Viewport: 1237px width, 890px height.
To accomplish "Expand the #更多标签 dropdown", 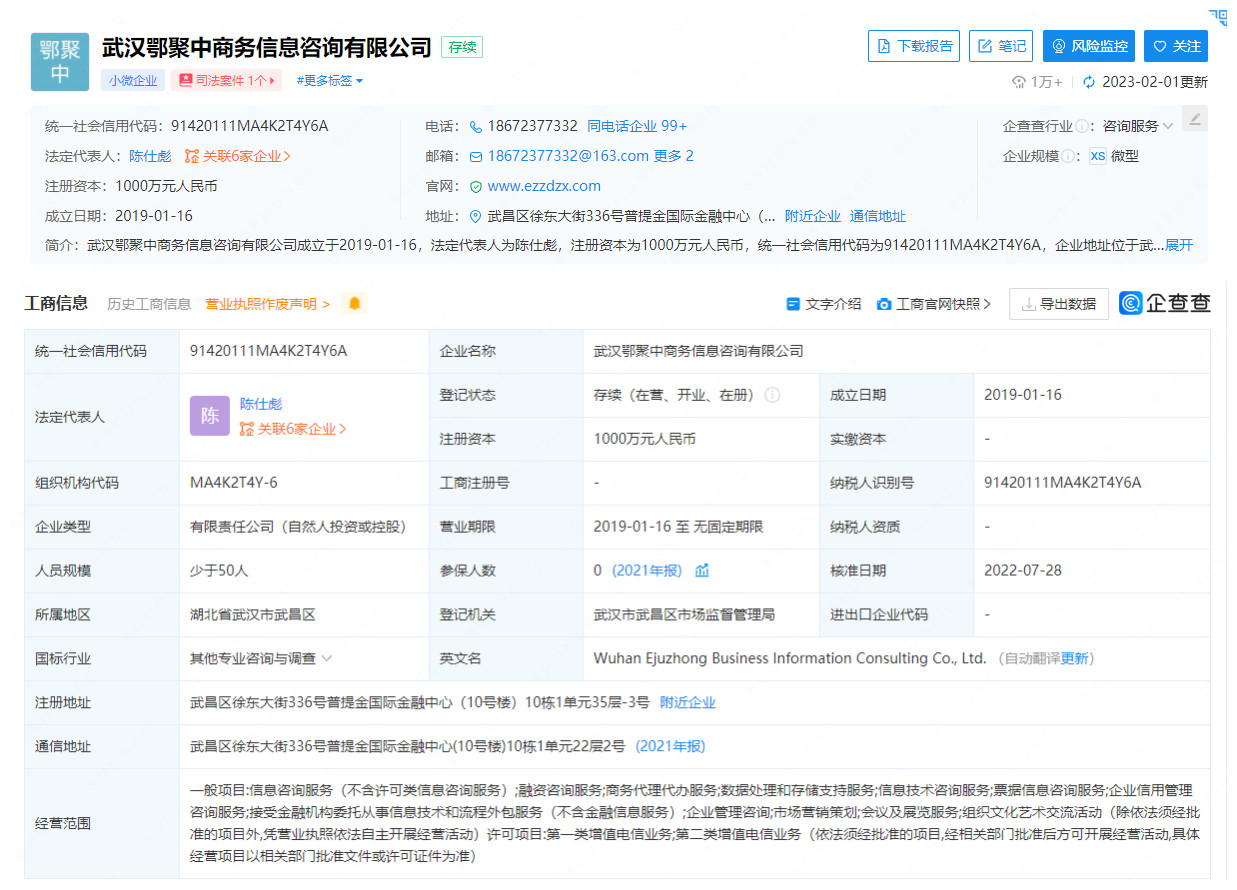I will pos(330,81).
